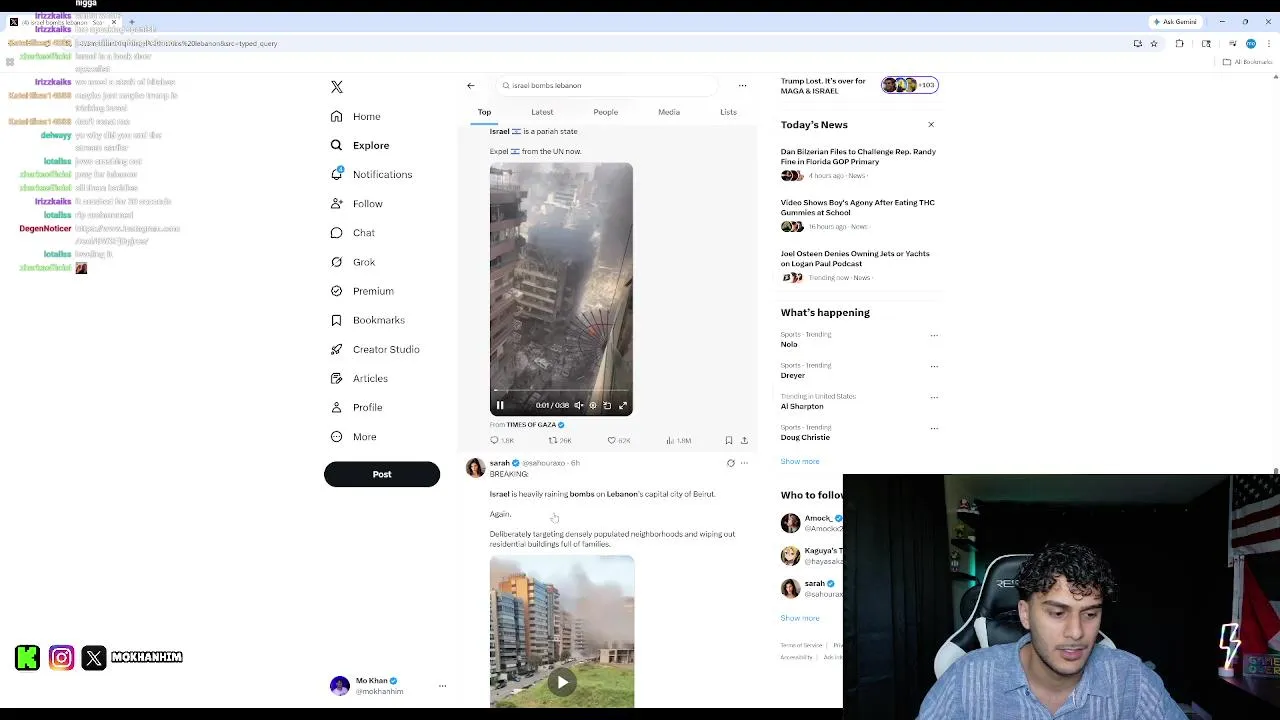Viewport: 1280px width, 720px height.
Task: Click the X logo in the sidebar
Action: point(337,87)
